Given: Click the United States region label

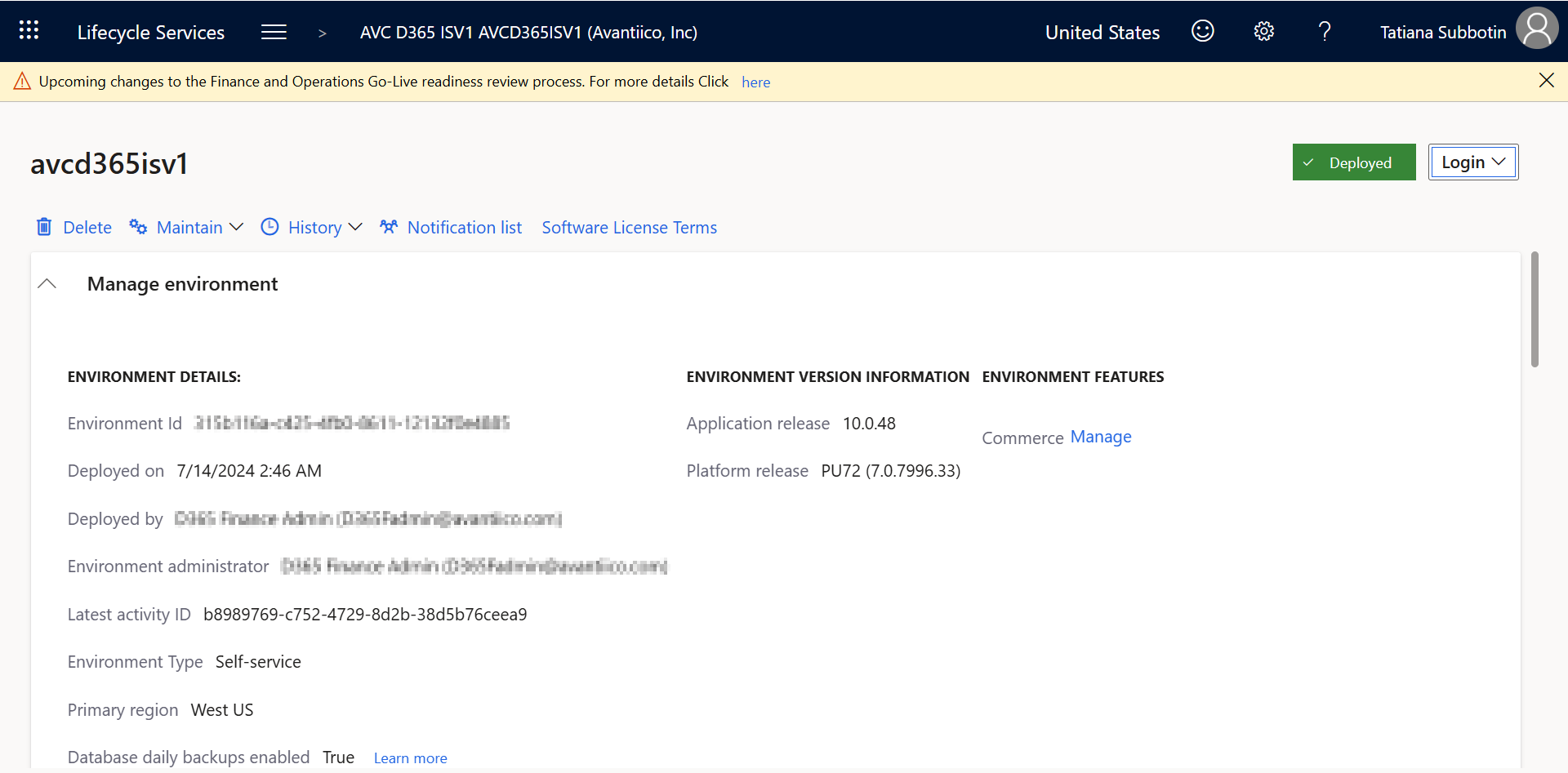Looking at the screenshot, I should click(1102, 32).
